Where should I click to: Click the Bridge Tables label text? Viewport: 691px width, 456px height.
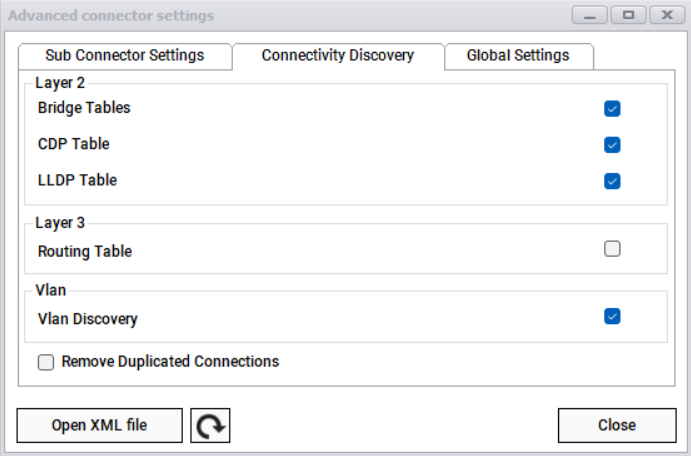pyautogui.click(x=84, y=108)
